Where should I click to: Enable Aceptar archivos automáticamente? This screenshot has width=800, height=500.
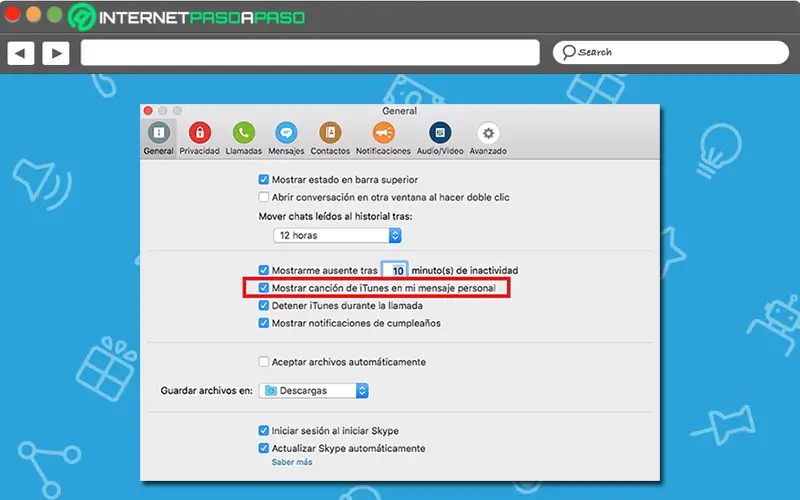pyautogui.click(x=263, y=362)
